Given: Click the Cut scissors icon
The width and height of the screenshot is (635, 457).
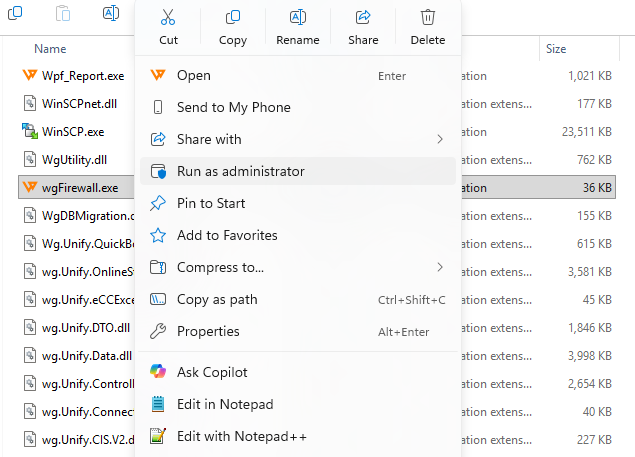Looking at the screenshot, I should [x=168, y=17].
